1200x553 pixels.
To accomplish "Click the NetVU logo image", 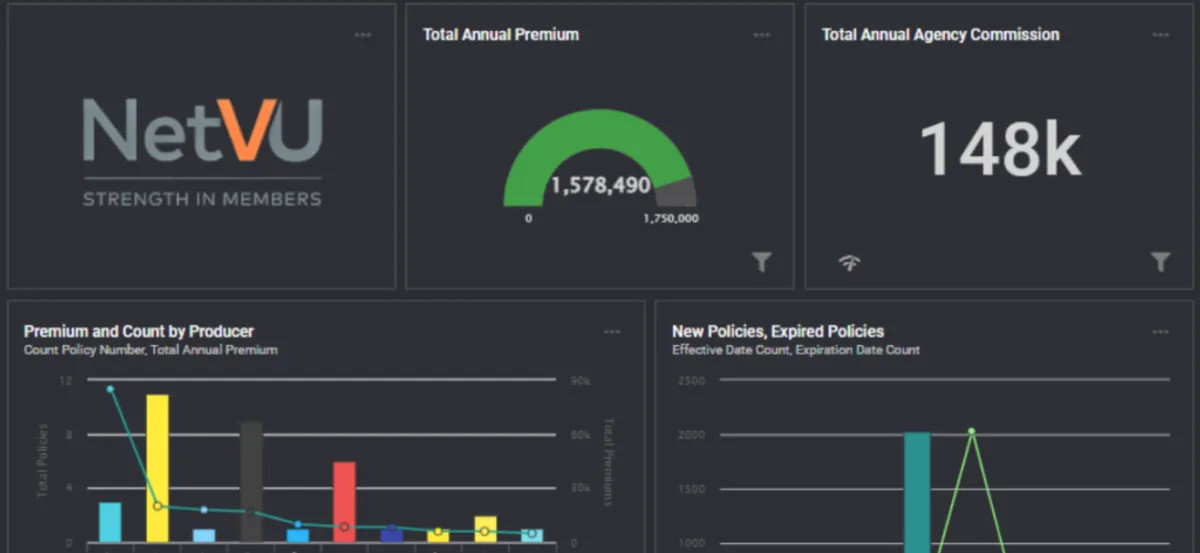I will pos(202,153).
